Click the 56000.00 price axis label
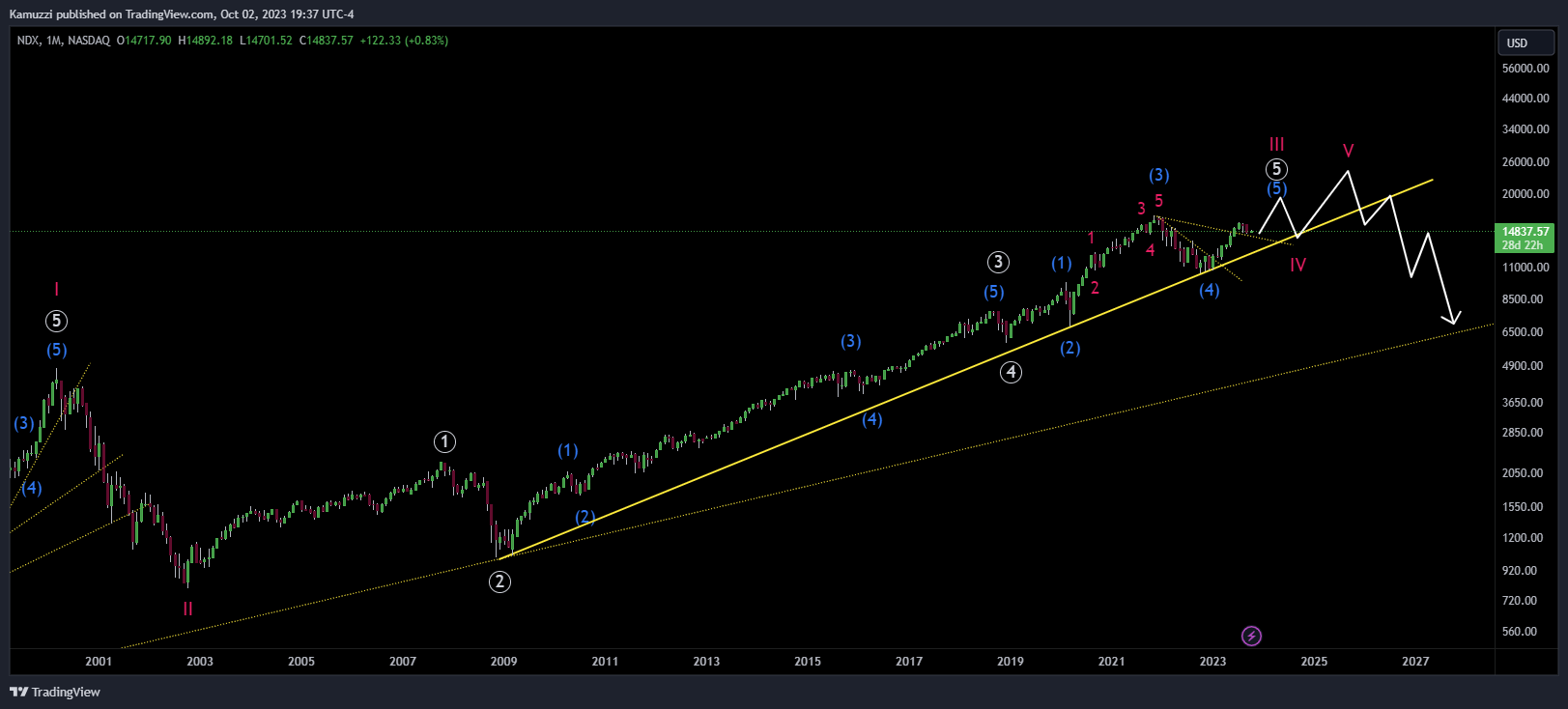Viewport: 1568px width, 709px height. click(1525, 69)
